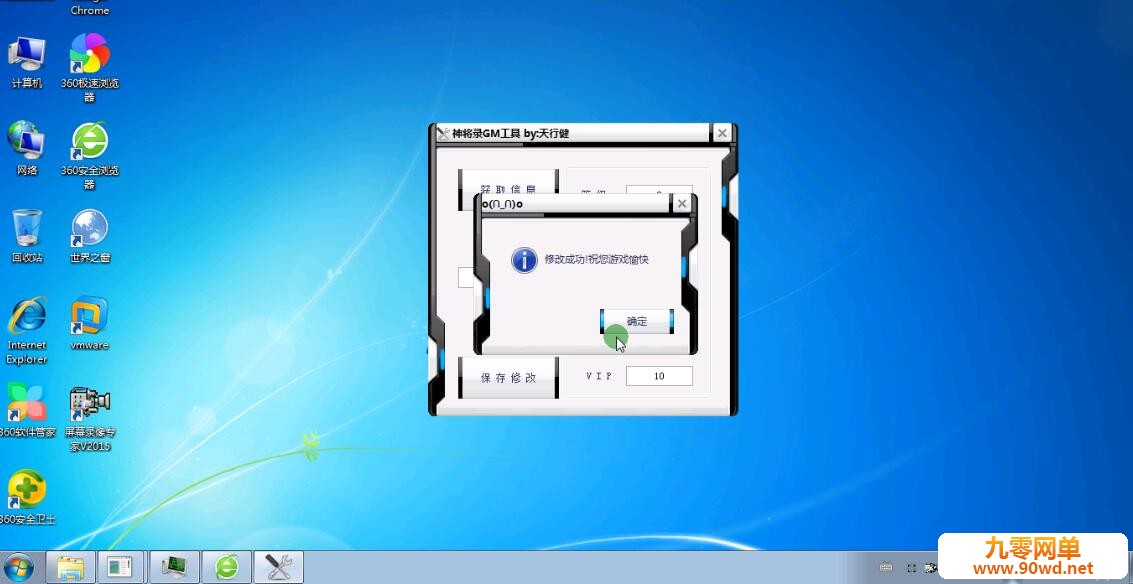This screenshot has height=584, width=1133.
Task: Select the 360软件管家 desktop shortcut
Action: [x=27, y=411]
